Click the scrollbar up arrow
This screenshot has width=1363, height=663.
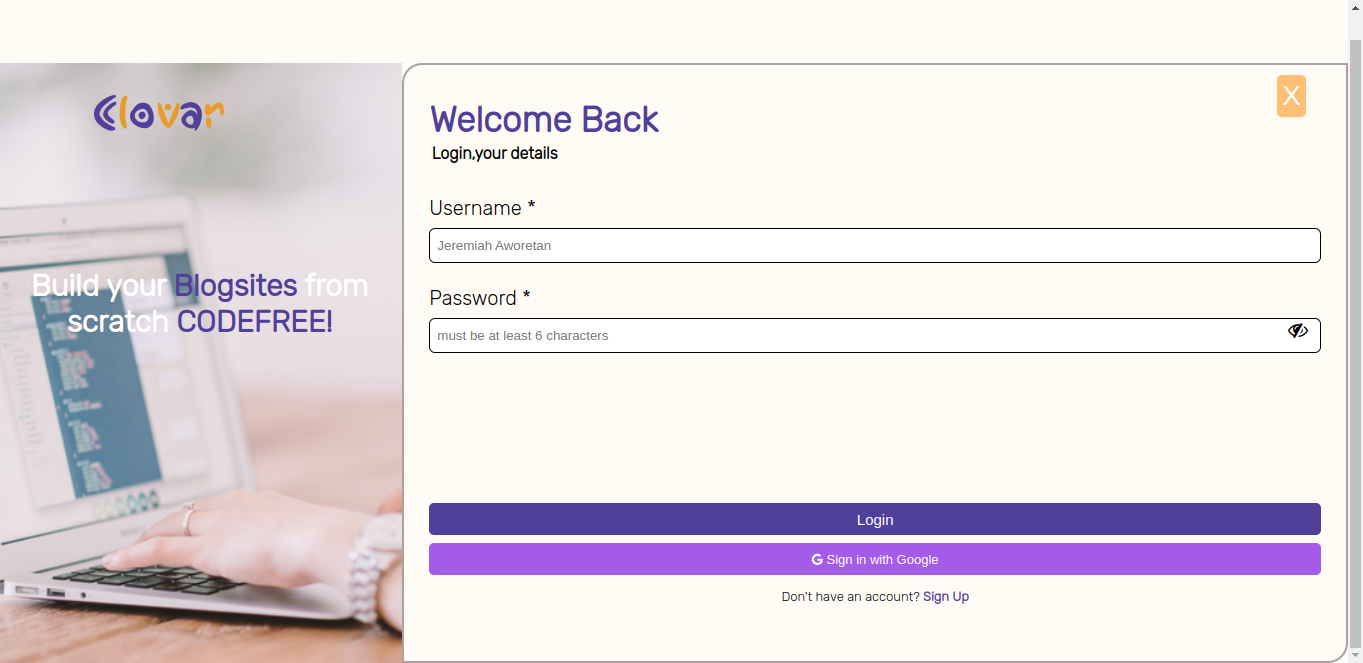[1356, 7]
